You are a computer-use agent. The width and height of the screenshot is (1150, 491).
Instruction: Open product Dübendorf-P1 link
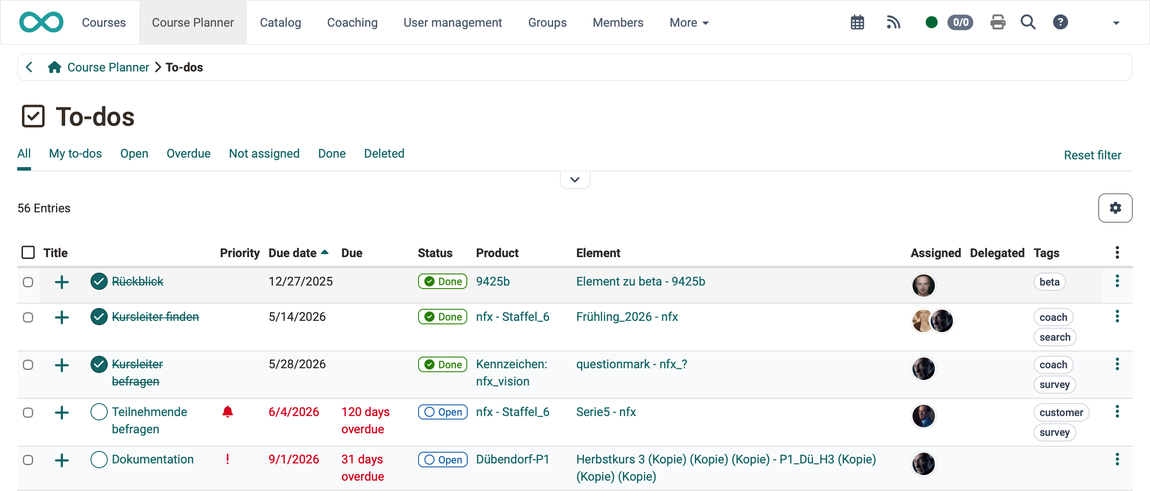click(513, 459)
